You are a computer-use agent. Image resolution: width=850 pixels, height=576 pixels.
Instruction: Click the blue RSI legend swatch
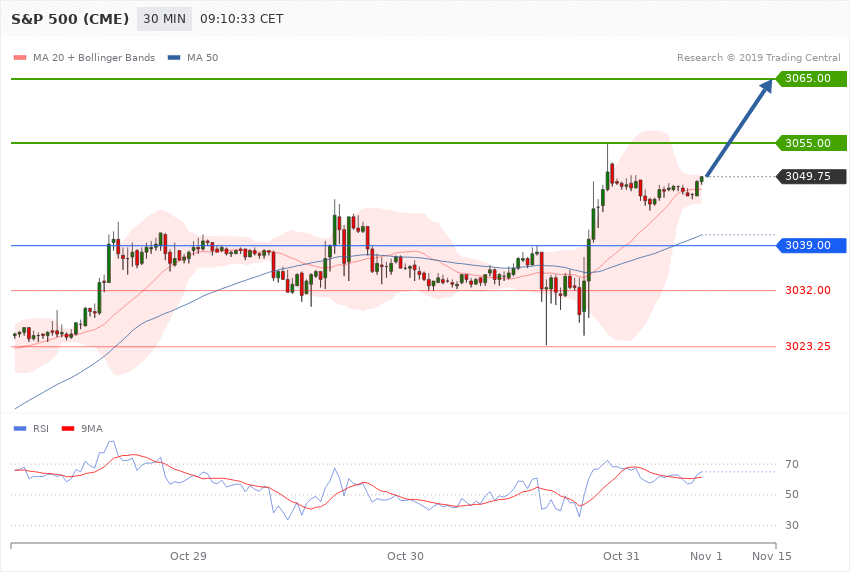[x=20, y=429]
